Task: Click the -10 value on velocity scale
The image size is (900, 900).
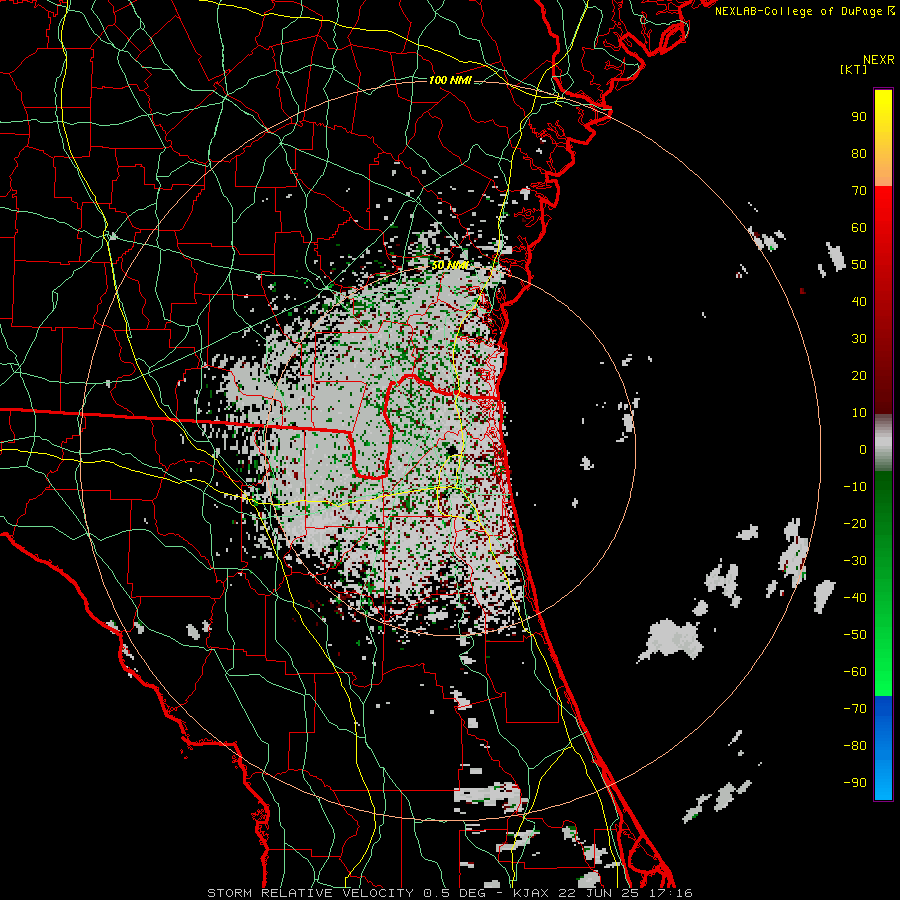Action: tap(855, 487)
